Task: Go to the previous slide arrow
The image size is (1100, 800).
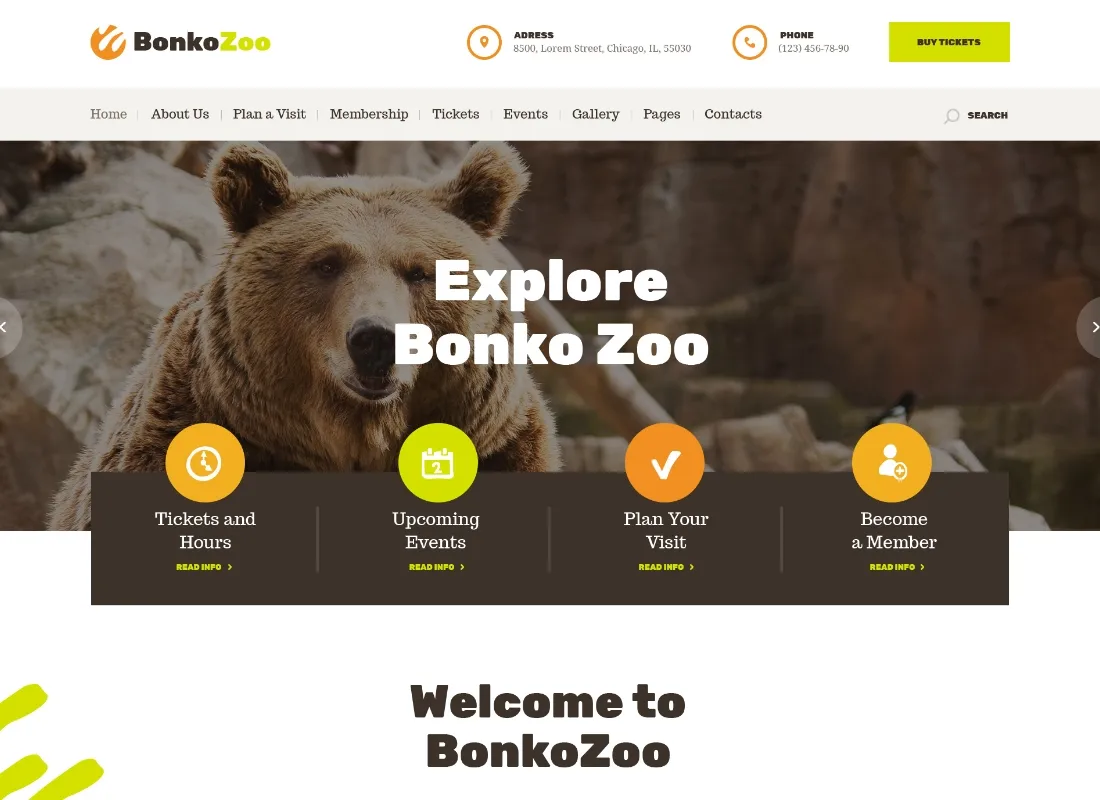Action: (7, 327)
